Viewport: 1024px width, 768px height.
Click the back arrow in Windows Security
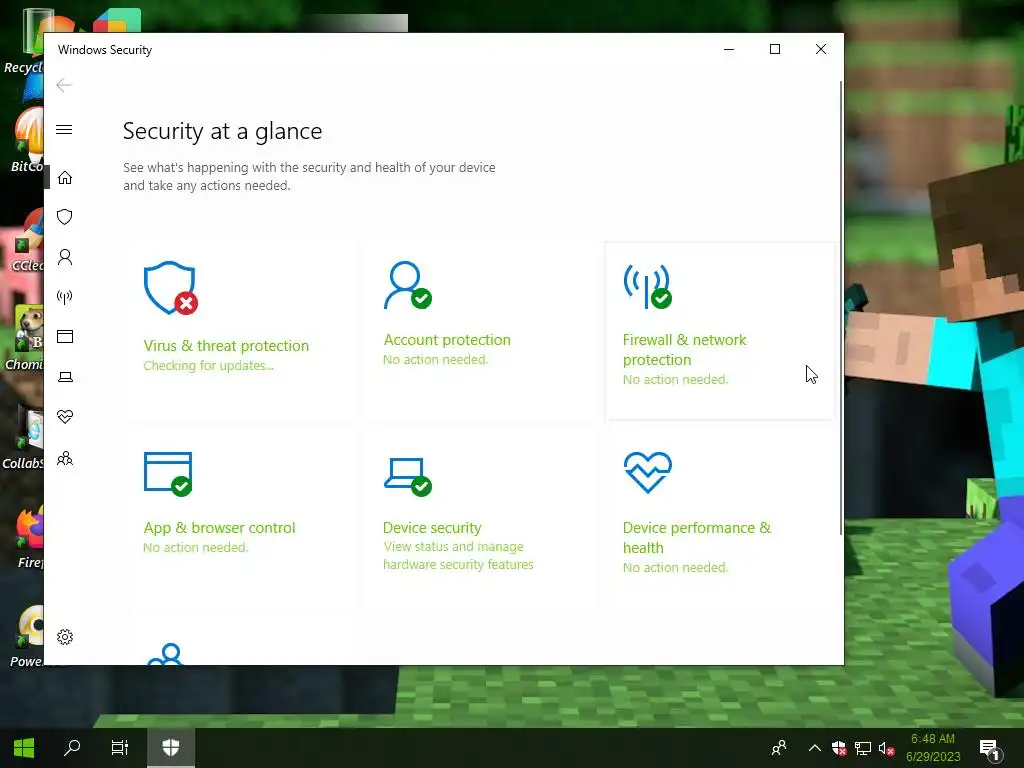[x=64, y=85]
